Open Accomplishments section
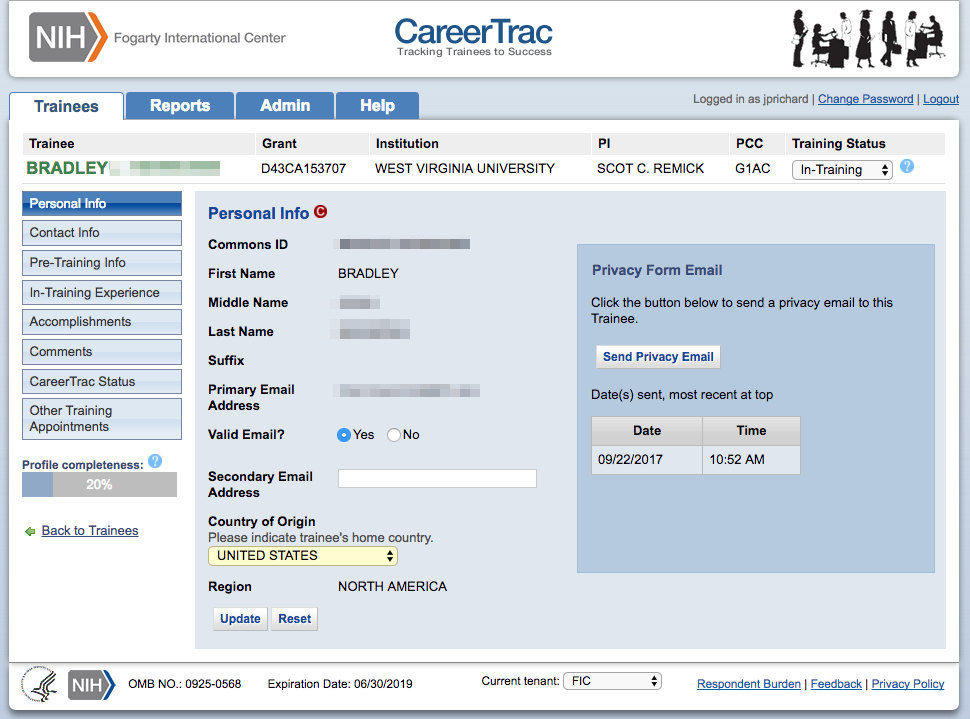The height and width of the screenshot is (719, 970). [x=102, y=322]
